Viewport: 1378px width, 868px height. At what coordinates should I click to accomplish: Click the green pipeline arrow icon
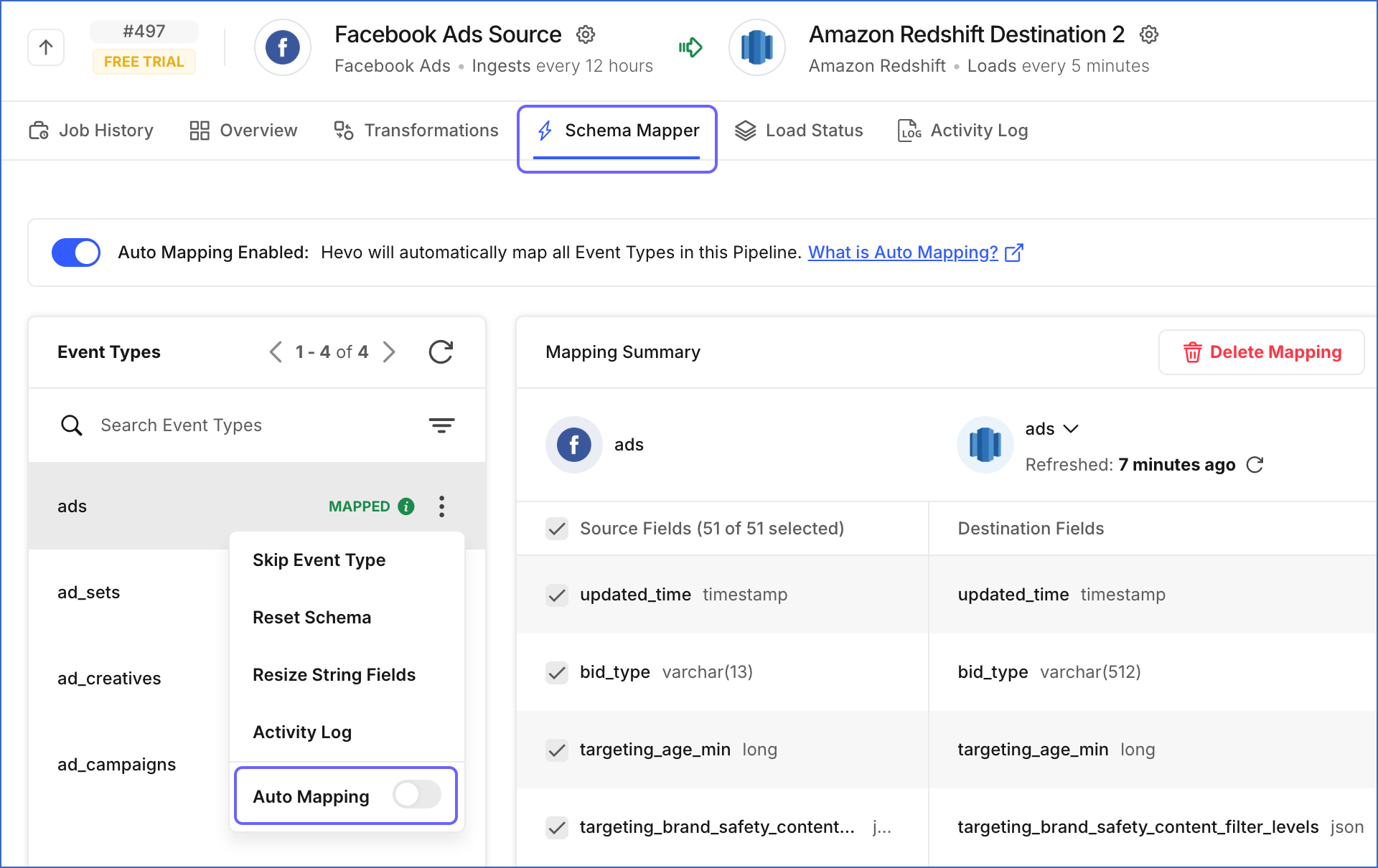[690, 47]
